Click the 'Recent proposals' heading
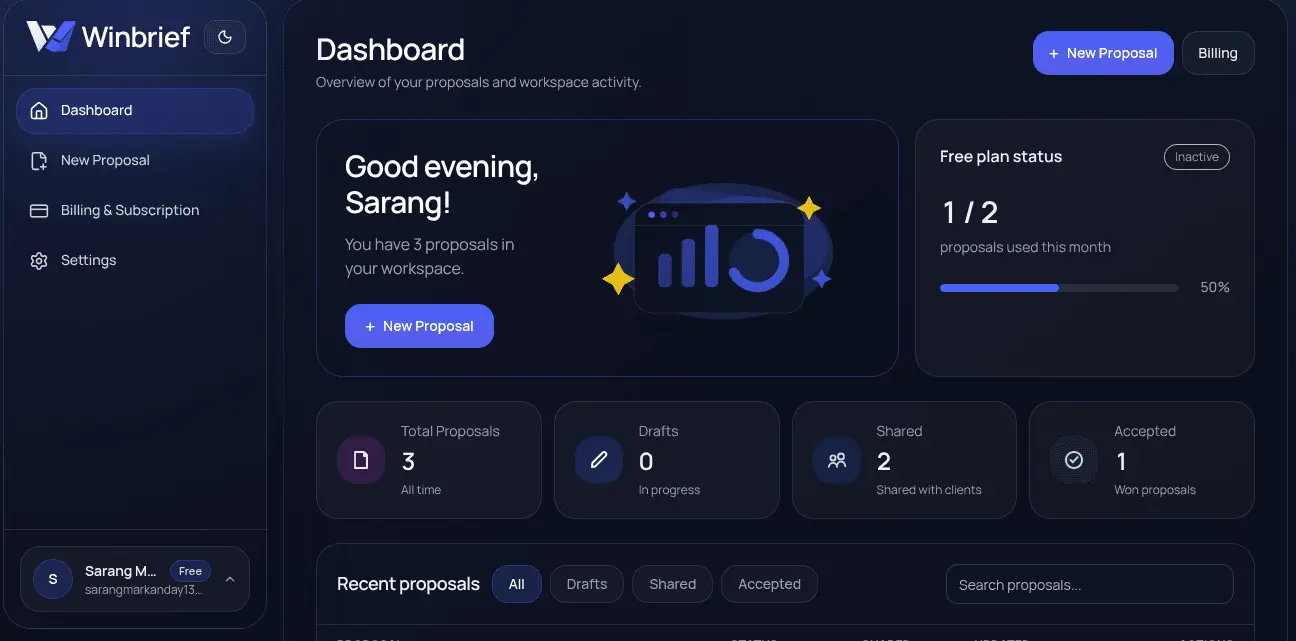 (x=408, y=584)
